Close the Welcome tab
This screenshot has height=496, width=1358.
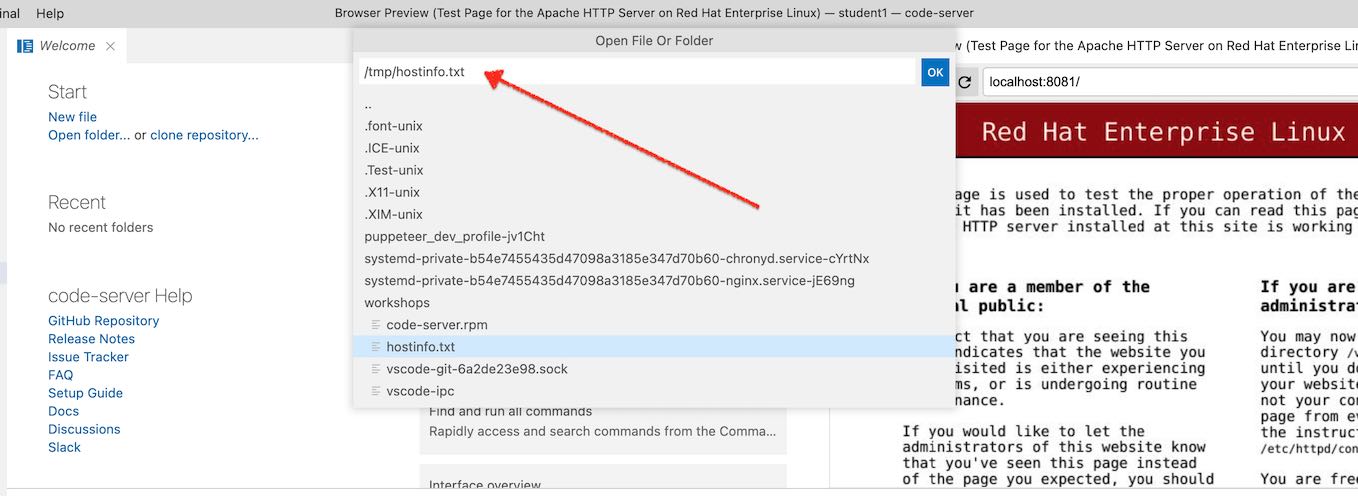pos(111,46)
